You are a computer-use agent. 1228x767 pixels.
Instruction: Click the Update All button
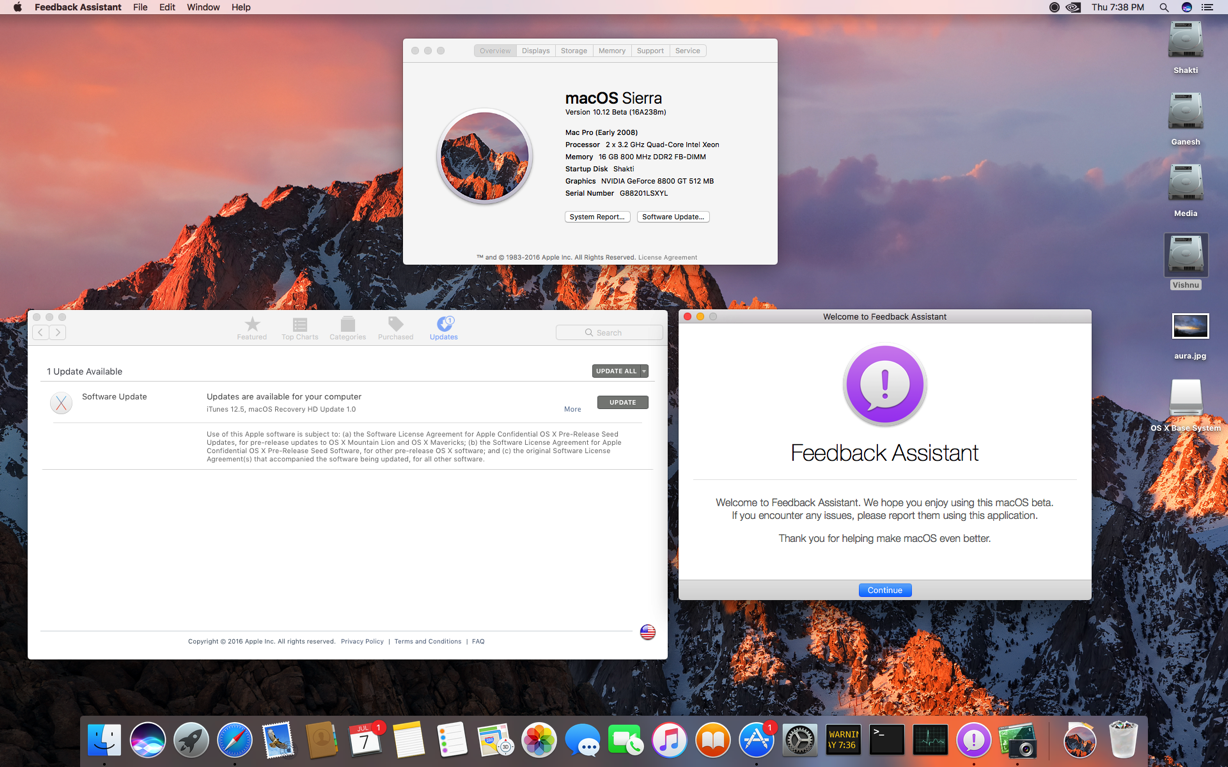coord(616,371)
